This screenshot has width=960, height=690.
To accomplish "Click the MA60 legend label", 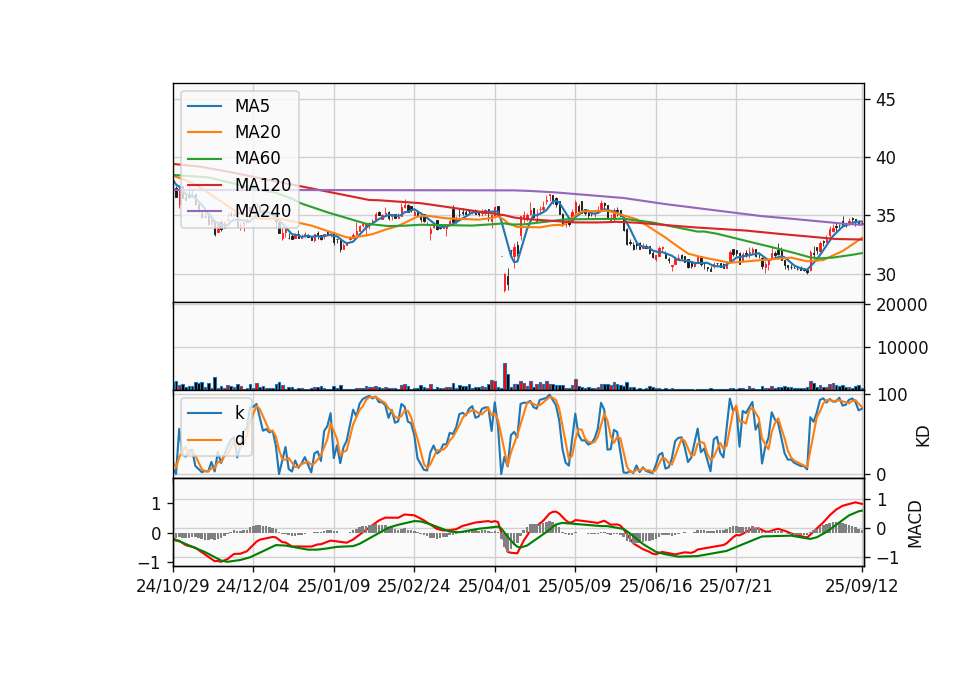I will coord(257,158).
